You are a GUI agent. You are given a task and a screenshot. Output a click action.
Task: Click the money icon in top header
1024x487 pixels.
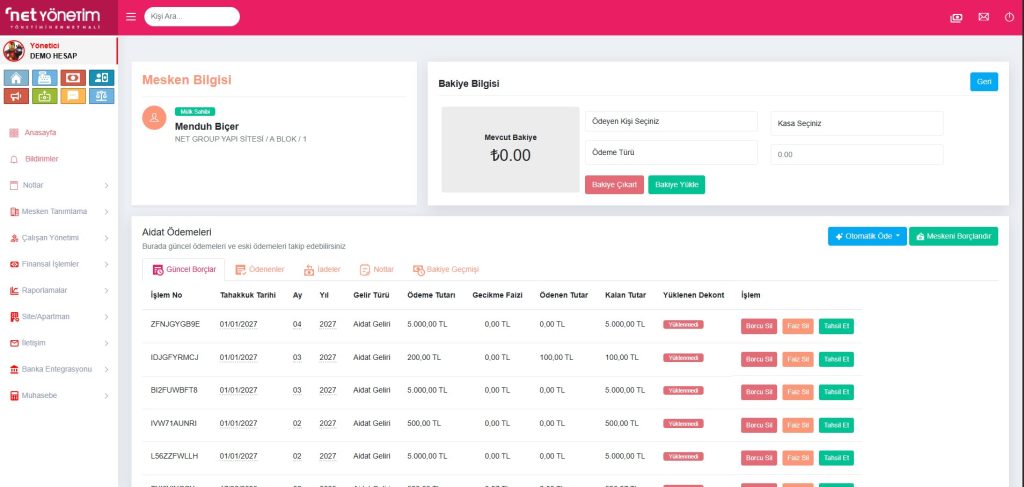pos(957,17)
